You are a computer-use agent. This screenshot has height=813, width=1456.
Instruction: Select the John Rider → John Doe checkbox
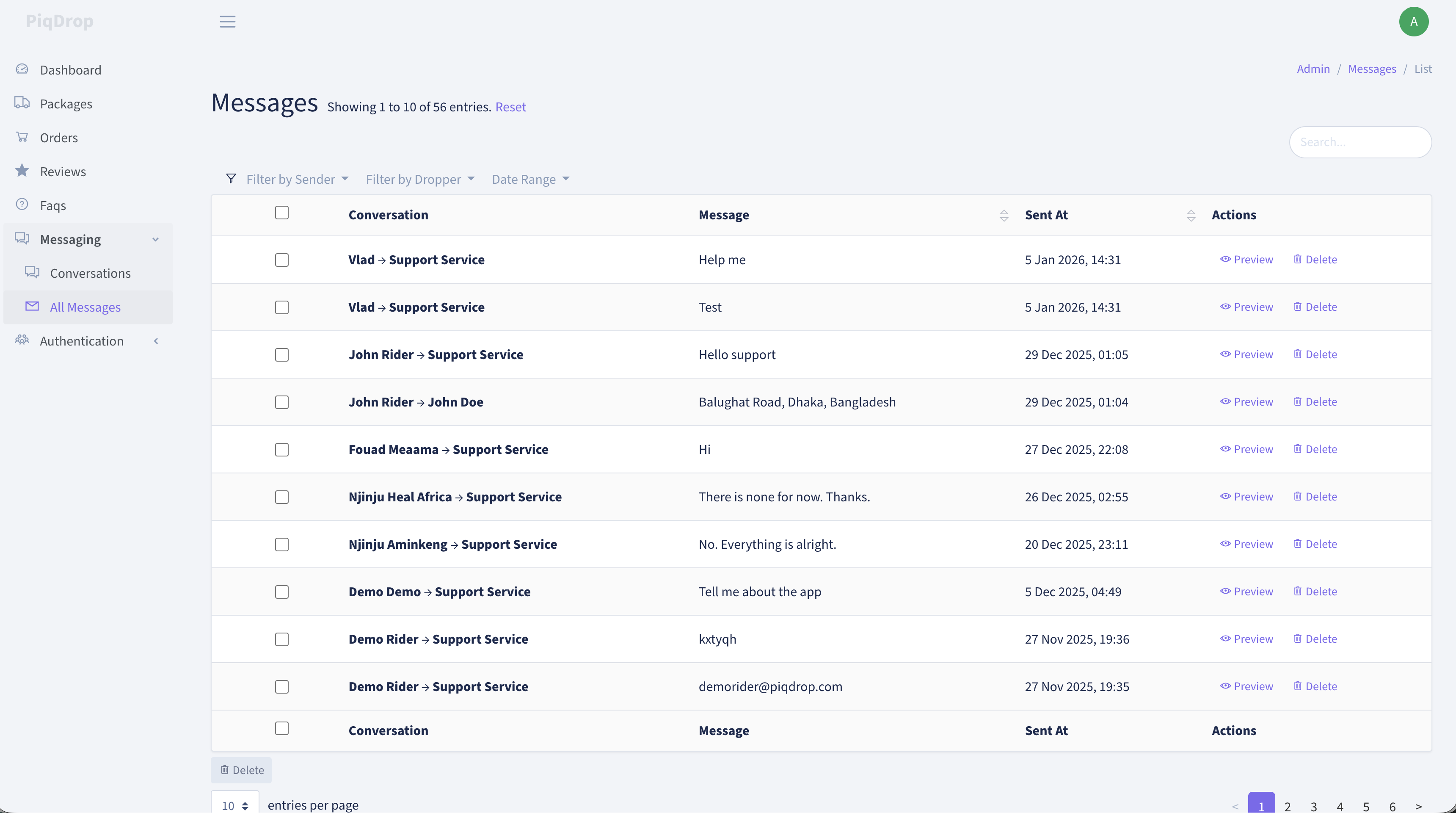(x=281, y=403)
